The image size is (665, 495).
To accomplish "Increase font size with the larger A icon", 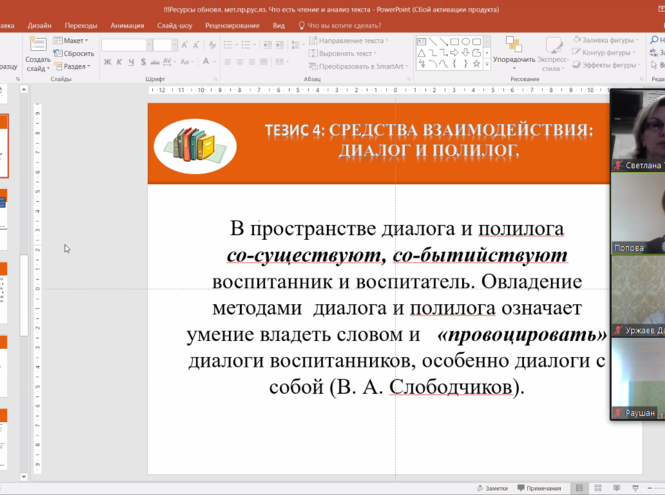I will 184,45.
